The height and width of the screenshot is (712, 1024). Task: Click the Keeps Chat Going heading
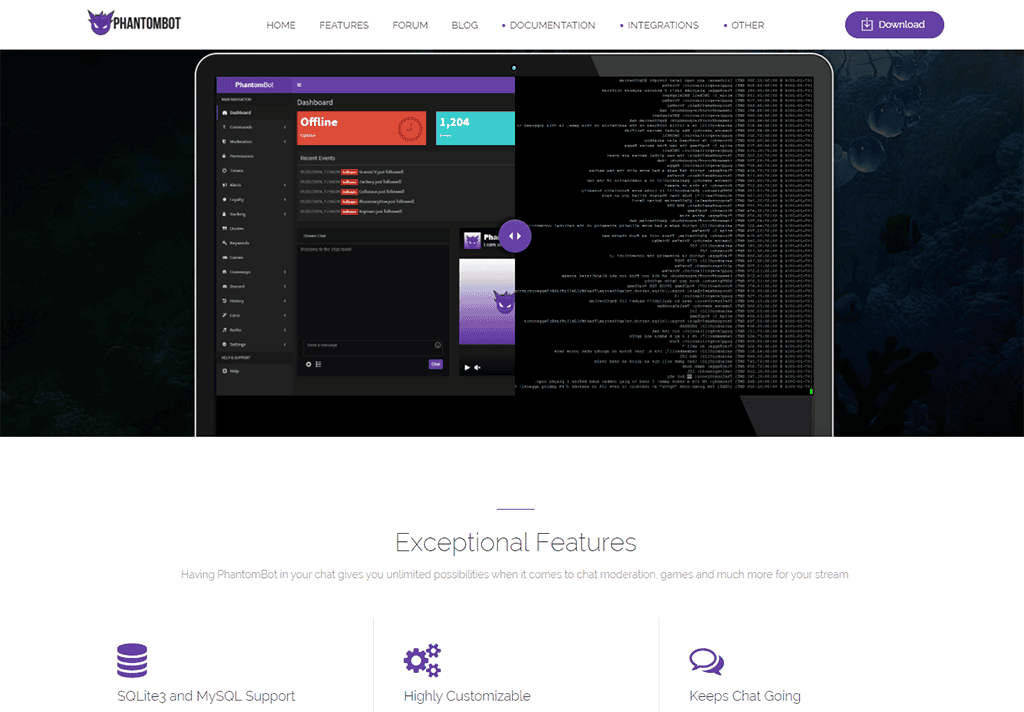744,696
